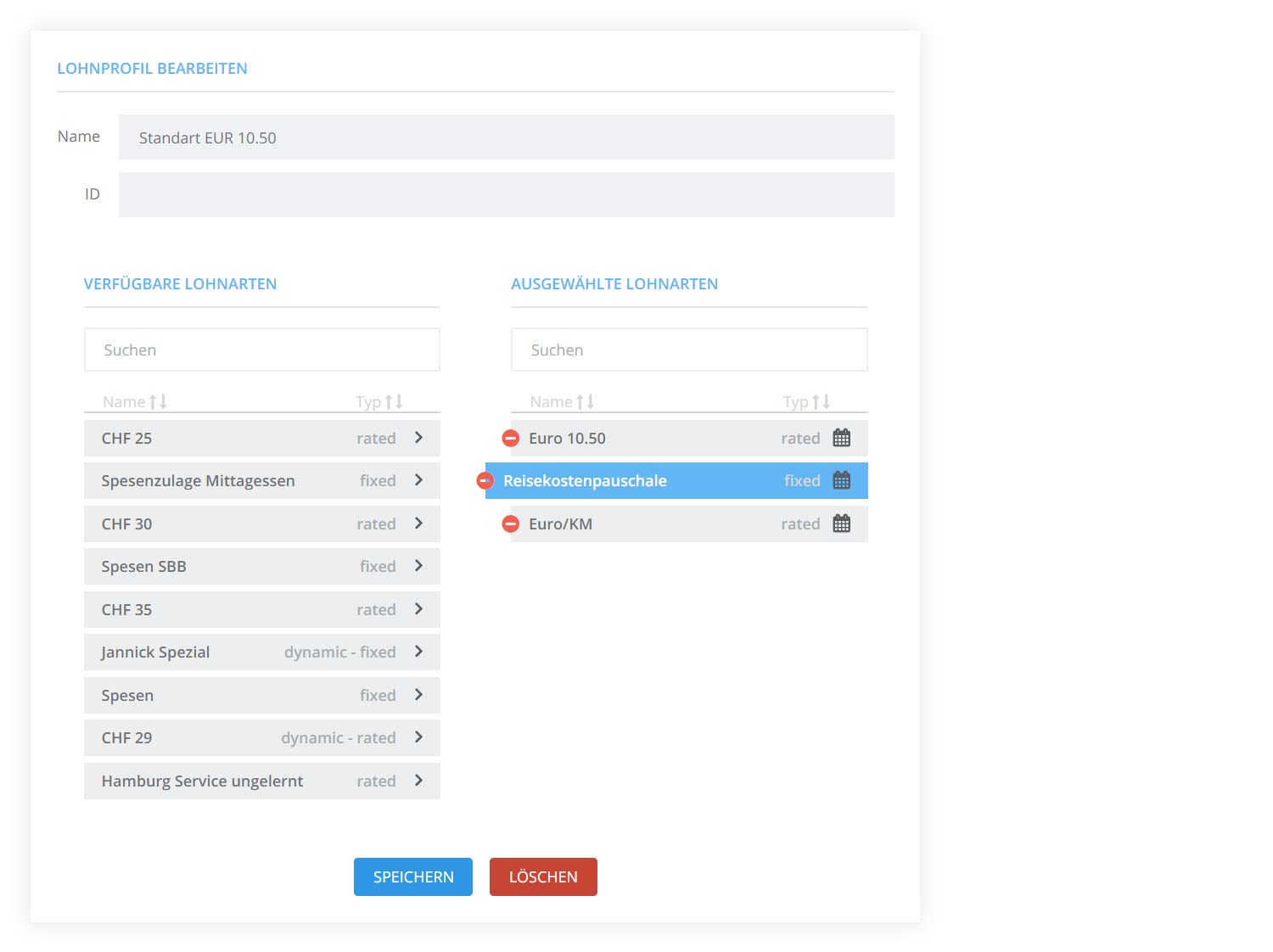Viewport: 1273px width, 952px height.
Task: Remove Reisekostenpauschale using red minus icon
Action: pyautogui.click(x=485, y=481)
